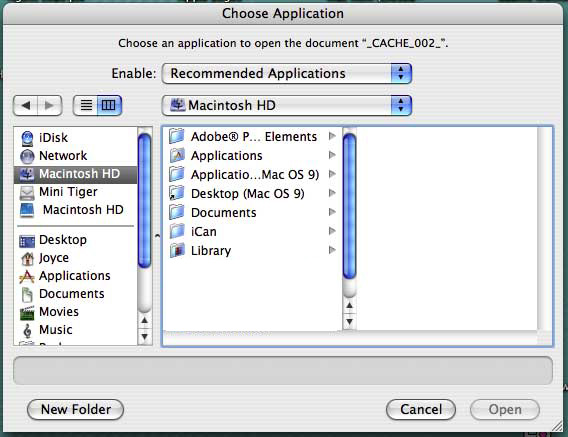Expand the Documents folder arrow in column
The image size is (568, 437).
(x=332, y=212)
